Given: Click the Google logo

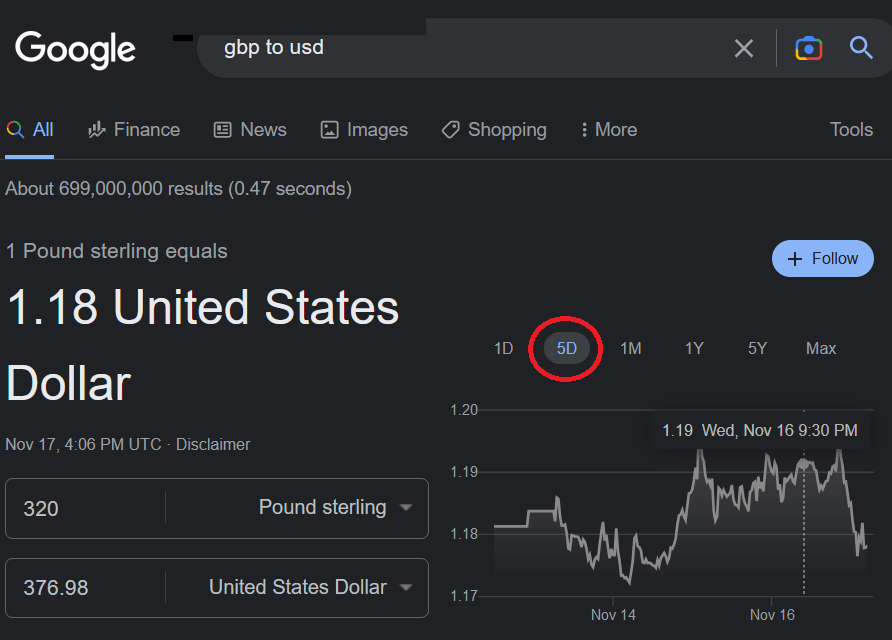Looking at the screenshot, I should 75,49.
